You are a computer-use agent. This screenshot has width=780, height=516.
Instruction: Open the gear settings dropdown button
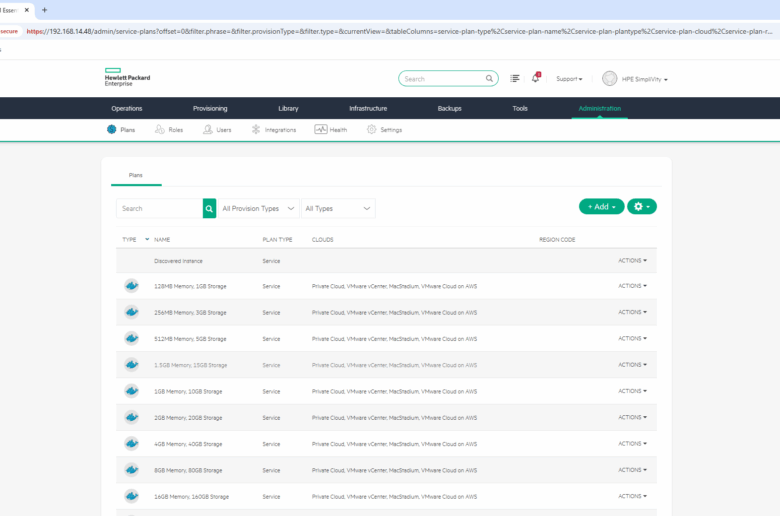click(x=642, y=207)
